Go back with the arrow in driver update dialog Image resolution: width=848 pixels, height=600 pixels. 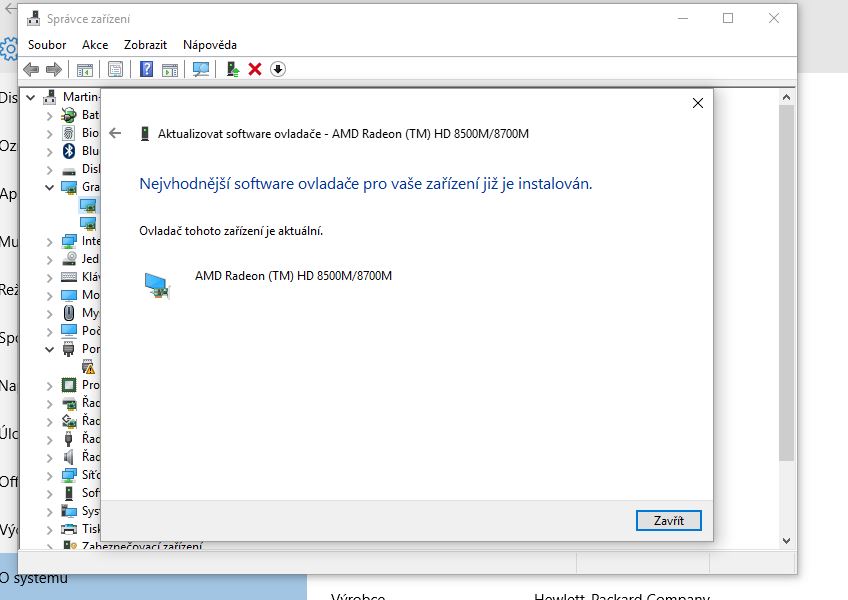115,133
